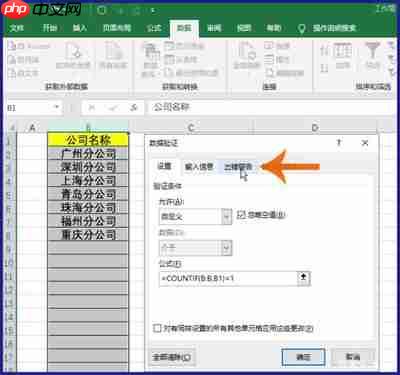Viewport: 400px width, 375px height.
Task: Open the File (文件) tab
Action: click(x=17, y=28)
